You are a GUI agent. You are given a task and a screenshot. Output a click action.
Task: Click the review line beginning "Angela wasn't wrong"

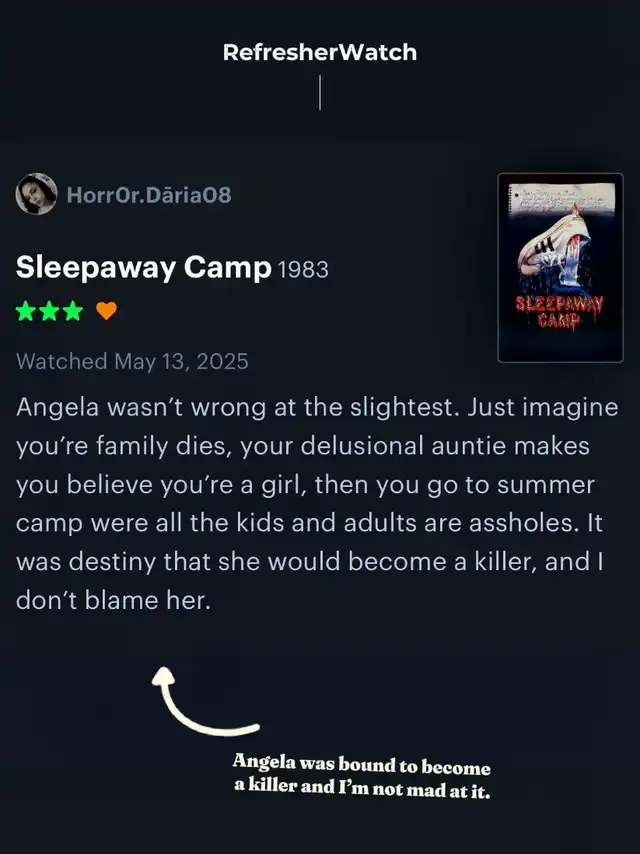pos(317,407)
